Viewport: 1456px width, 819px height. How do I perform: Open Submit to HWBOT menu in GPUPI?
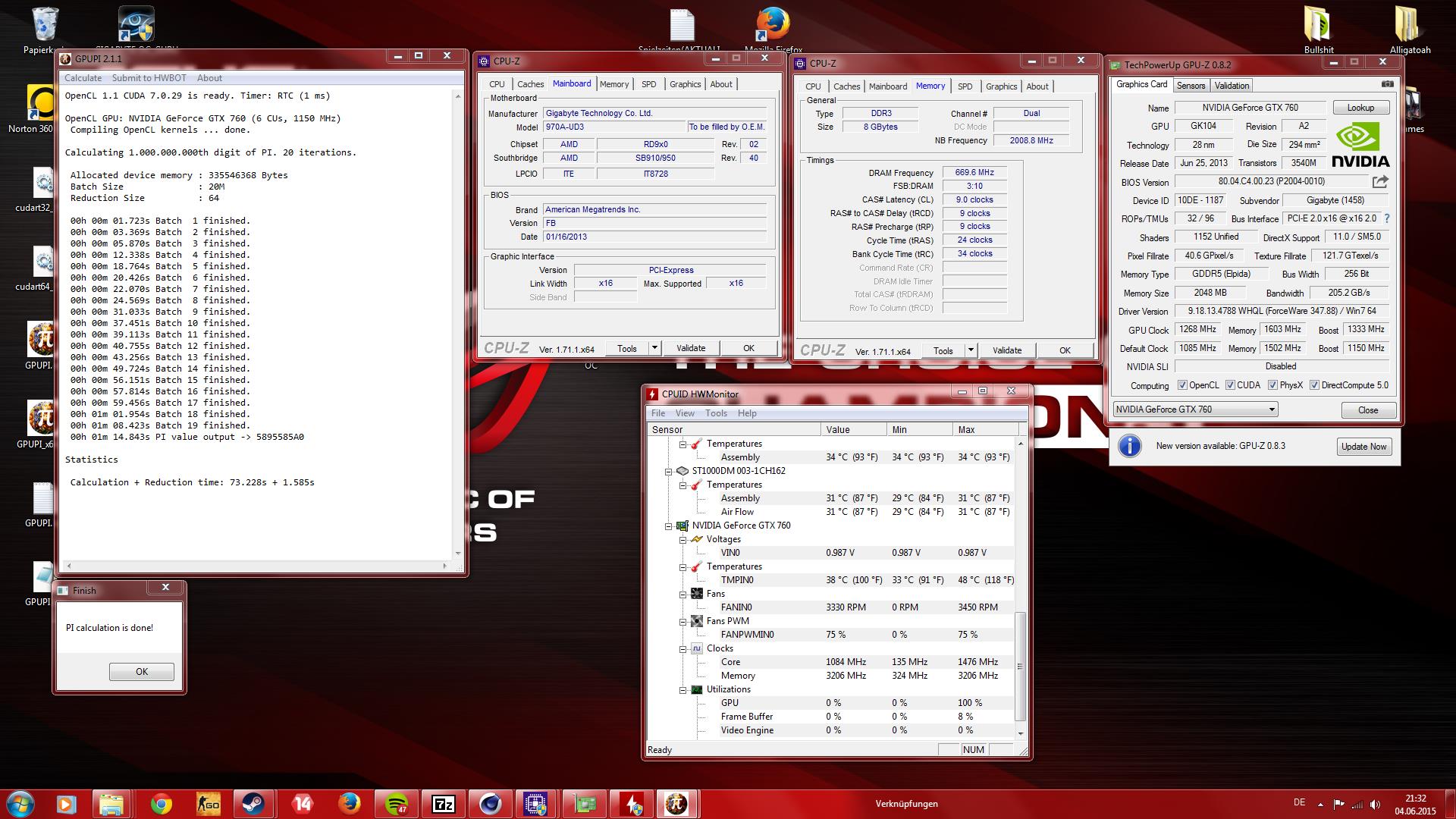(149, 77)
